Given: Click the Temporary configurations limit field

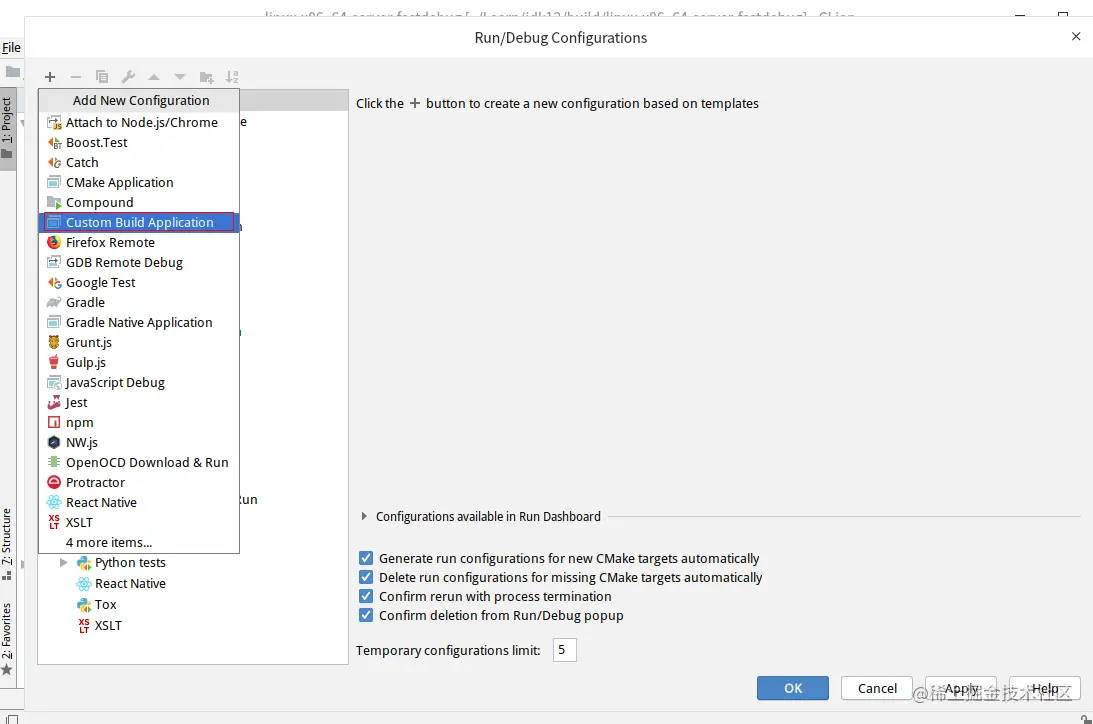Looking at the screenshot, I should 565,650.
